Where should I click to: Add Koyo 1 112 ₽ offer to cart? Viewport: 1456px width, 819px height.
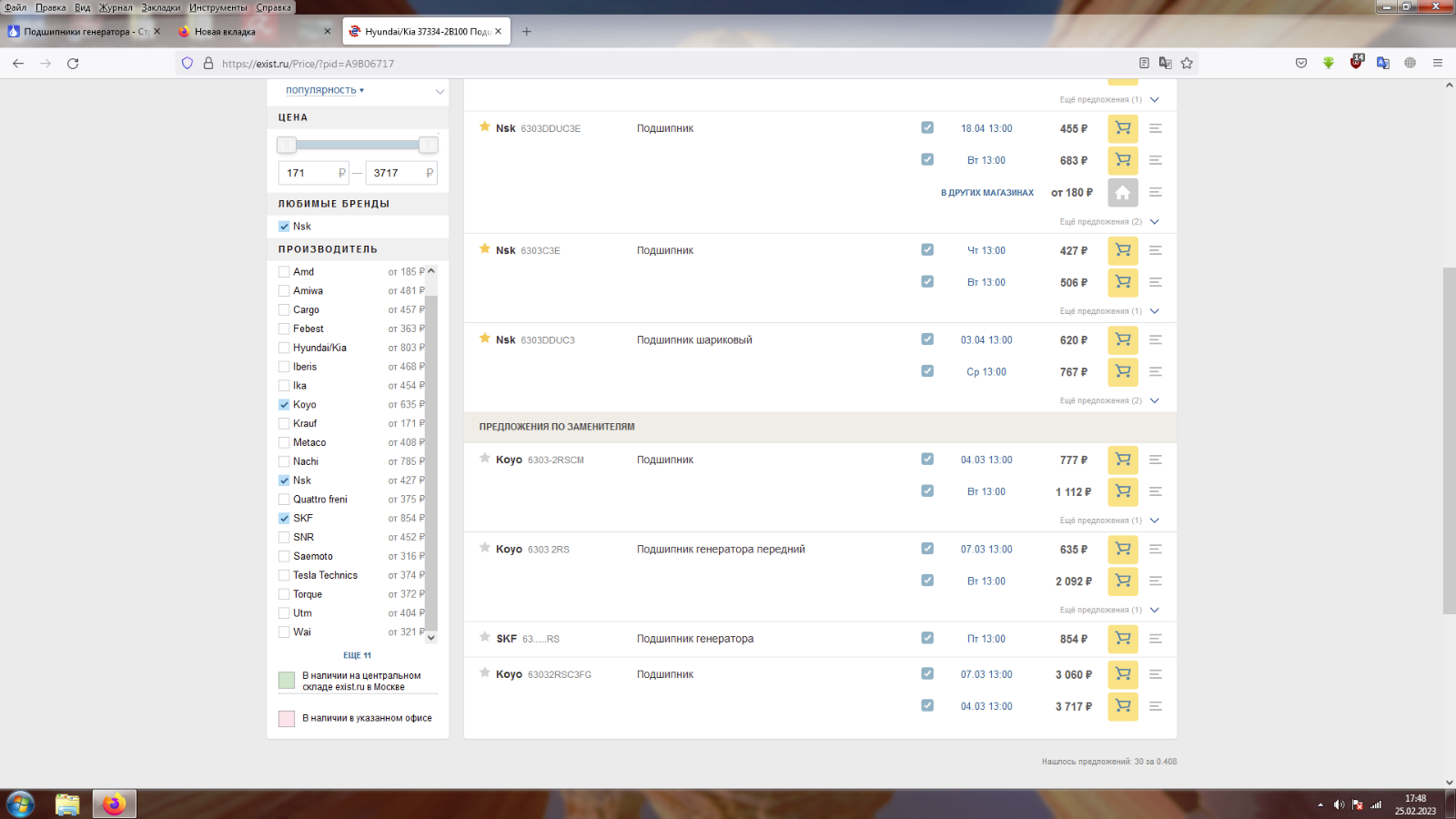1123,491
